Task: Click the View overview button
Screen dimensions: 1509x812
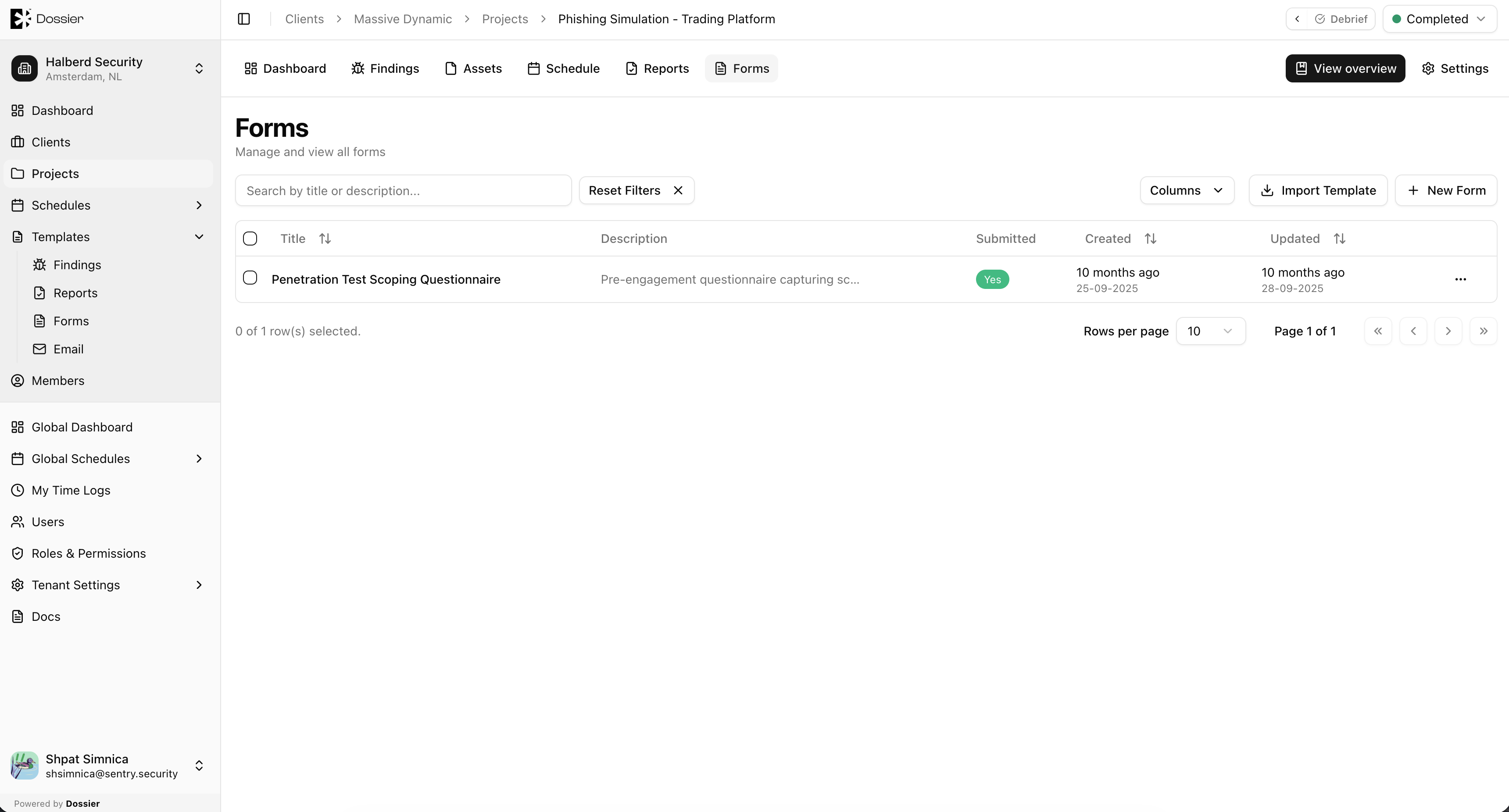Action: (x=1345, y=68)
